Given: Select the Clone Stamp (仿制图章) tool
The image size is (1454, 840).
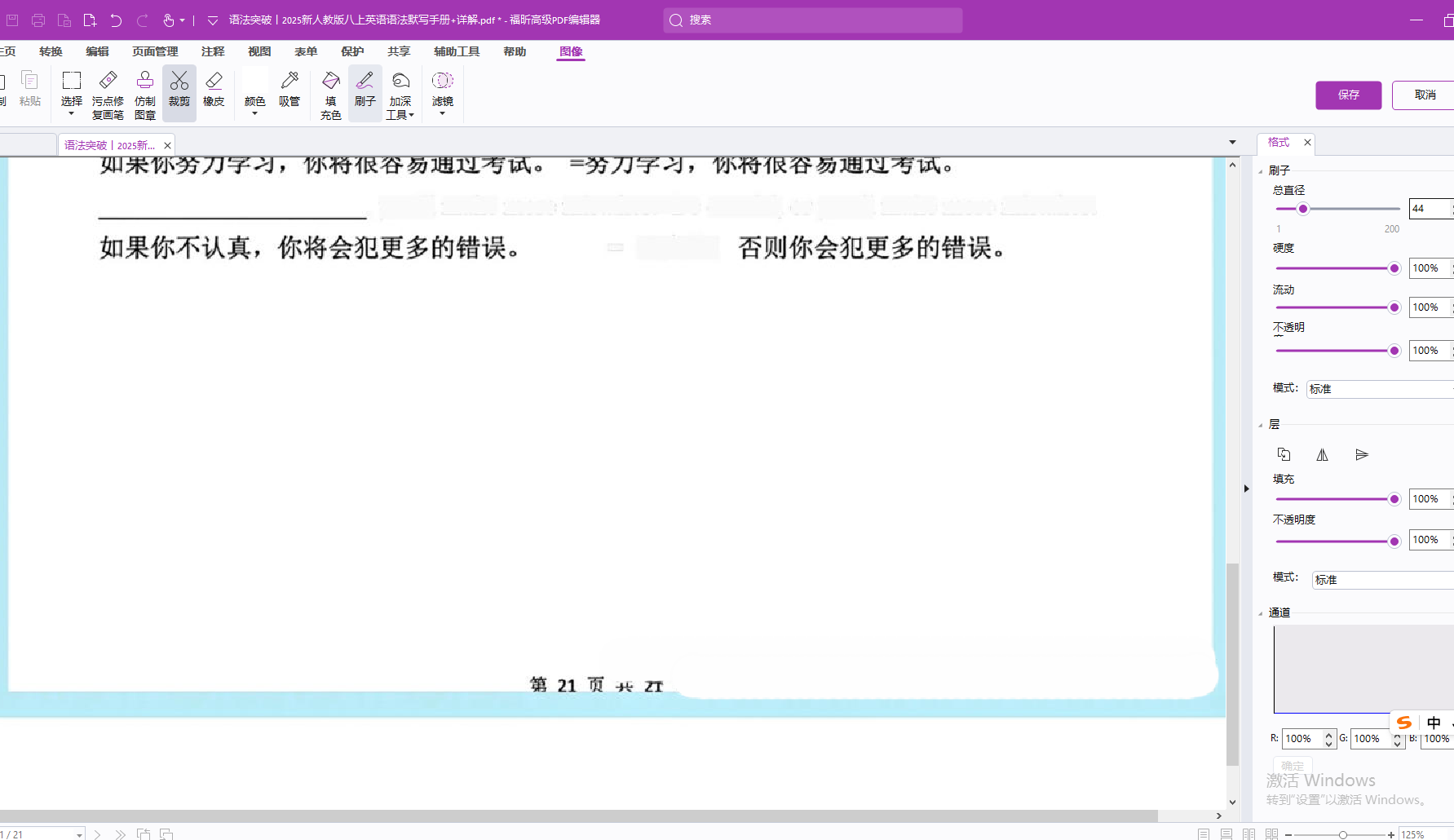Looking at the screenshot, I should [145, 93].
